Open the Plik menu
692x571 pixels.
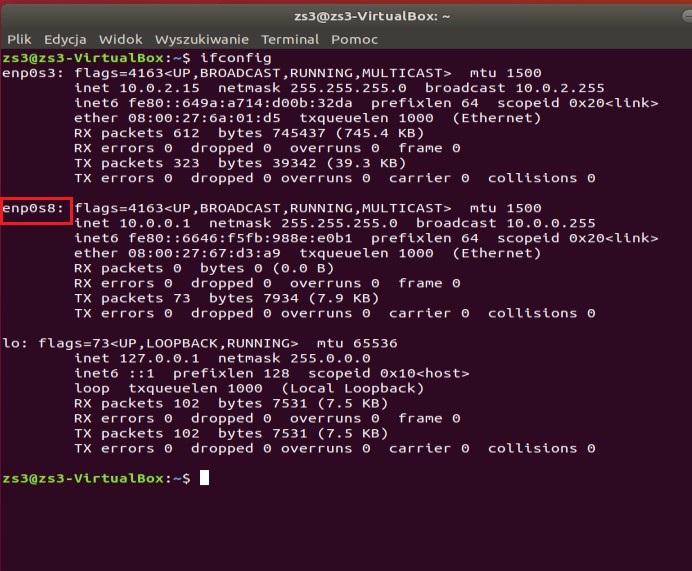click(19, 39)
